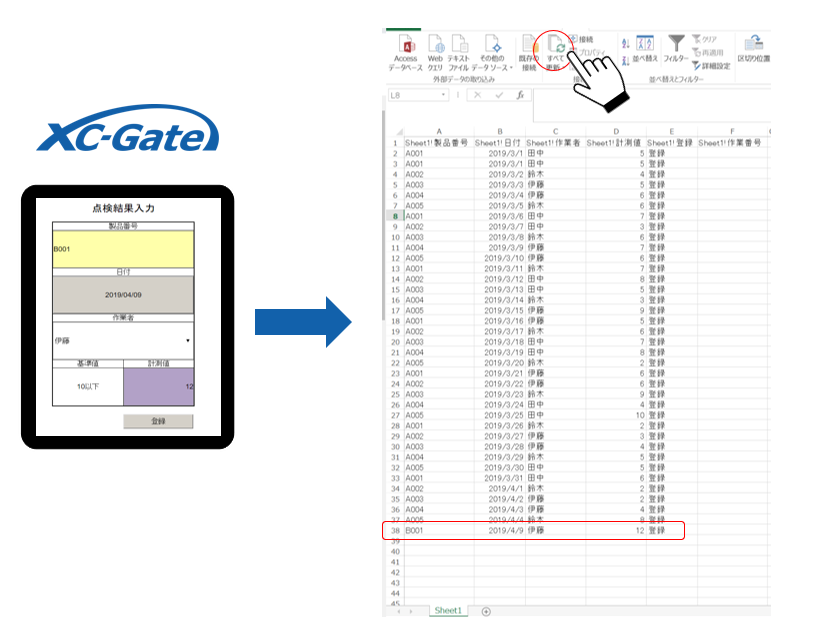This screenshot has width=829, height=630.
Task: Click the existing connections icon
Action: pyautogui.click(x=528, y=46)
